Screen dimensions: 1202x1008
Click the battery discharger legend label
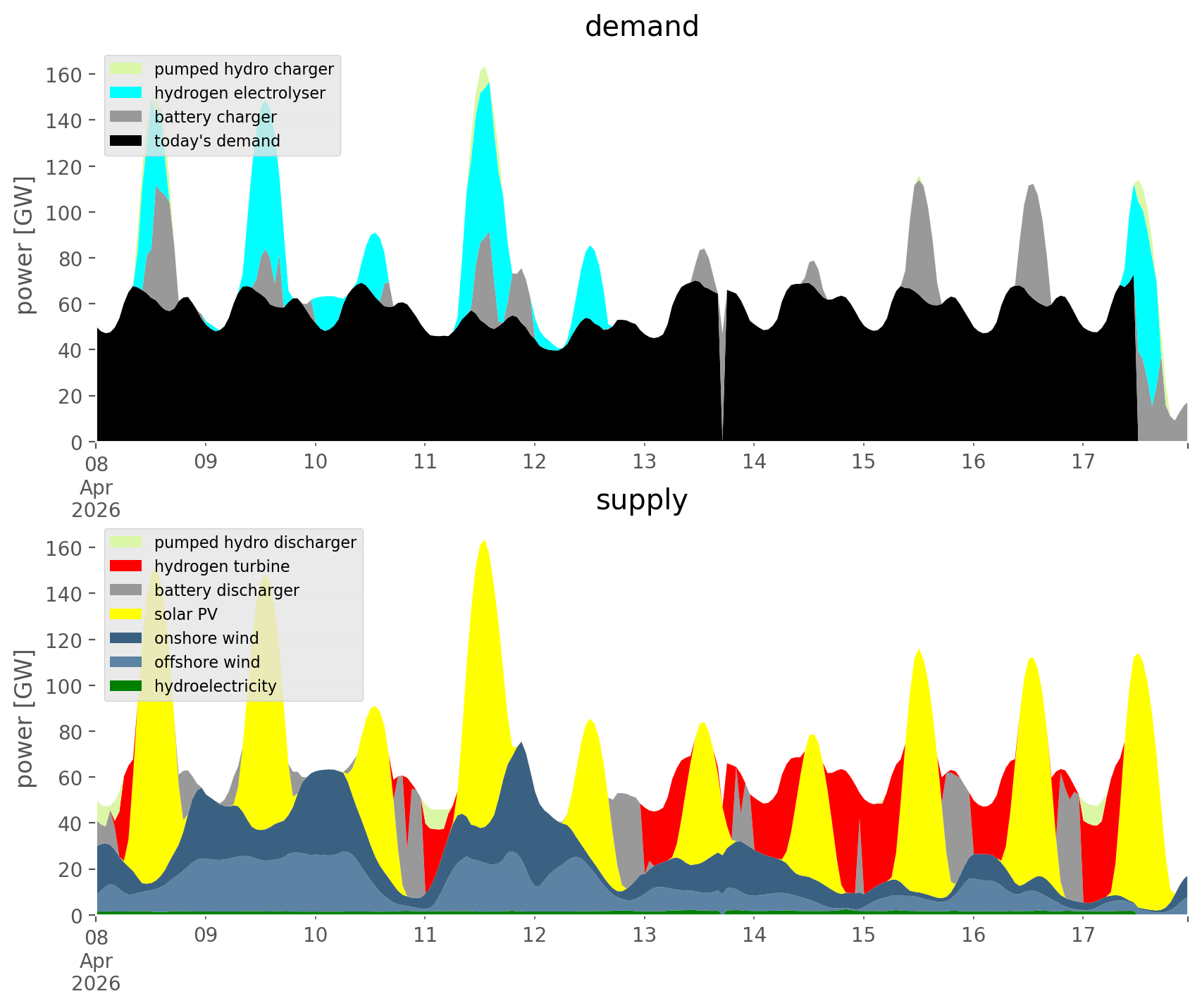(x=226, y=590)
